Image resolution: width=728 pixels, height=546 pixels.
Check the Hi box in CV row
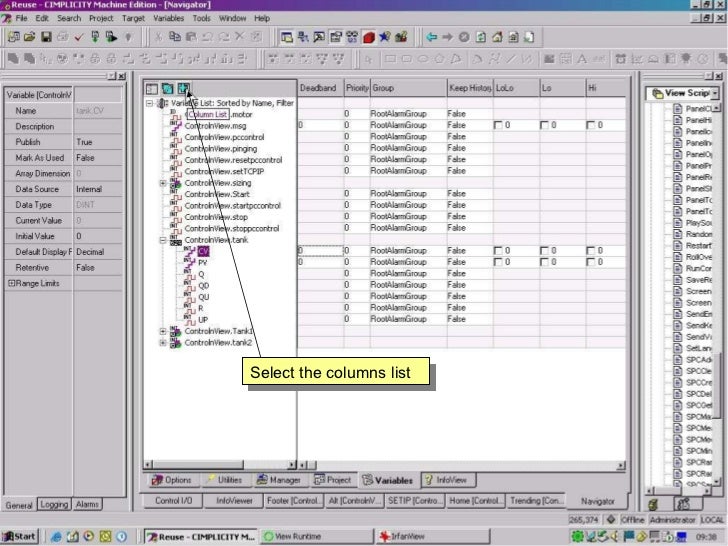coord(591,251)
